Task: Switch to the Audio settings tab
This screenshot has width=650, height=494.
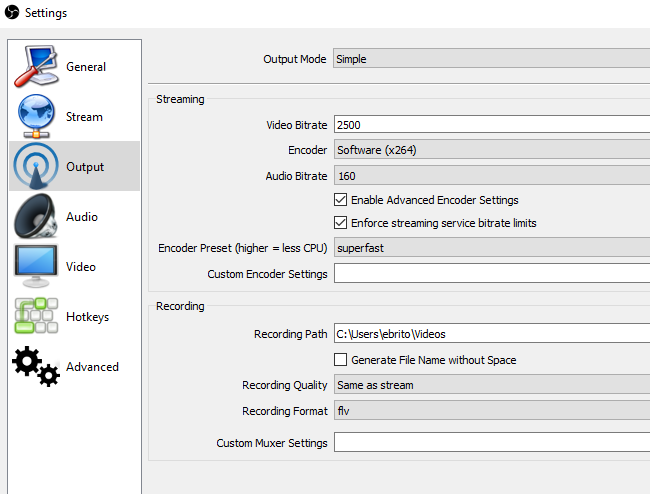Action: [81, 217]
